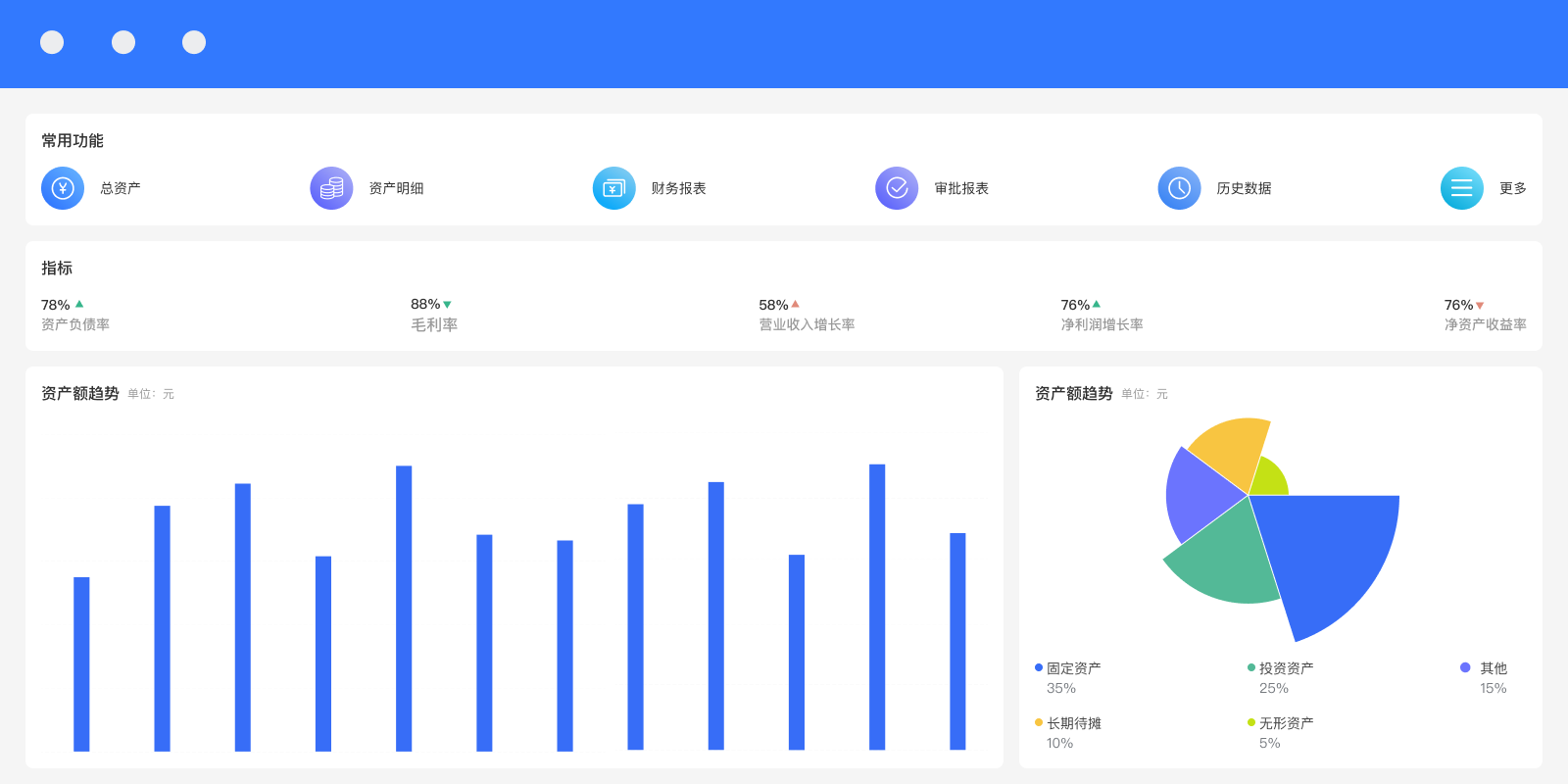Click the 审批报表 label
The width and height of the screenshot is (1568, 784).
pos(961,188)
